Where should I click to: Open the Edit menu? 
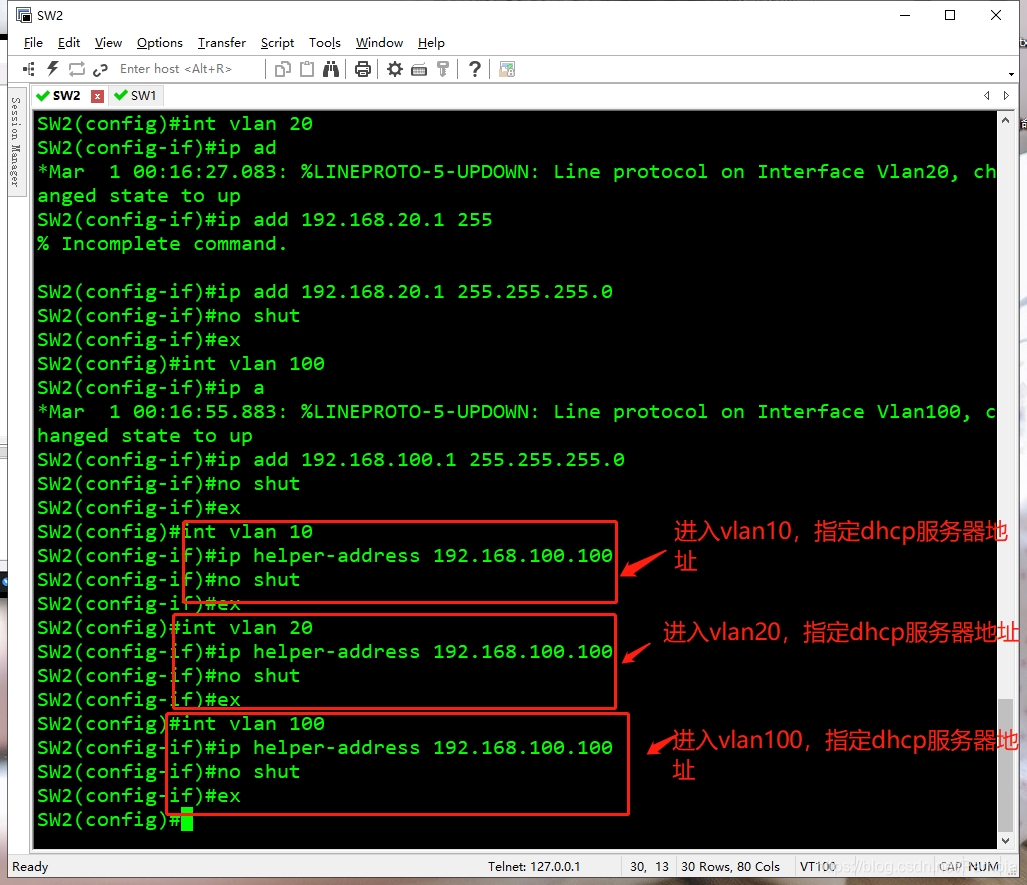coord(69,43)
